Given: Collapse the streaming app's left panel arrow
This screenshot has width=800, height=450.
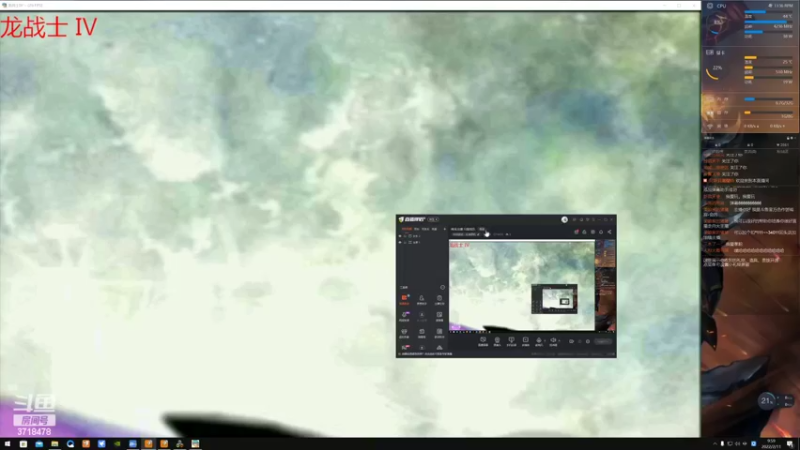Looking at the screenshot, I should tap(444, 229).
